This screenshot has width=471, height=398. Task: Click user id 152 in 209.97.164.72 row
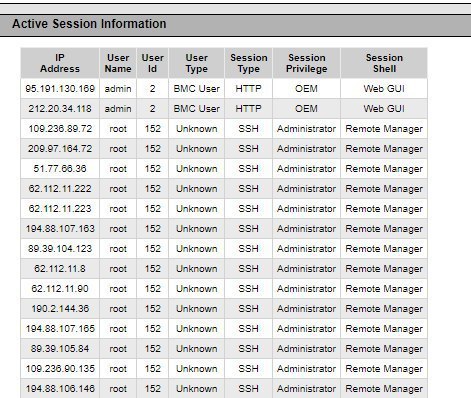point(153,149)
